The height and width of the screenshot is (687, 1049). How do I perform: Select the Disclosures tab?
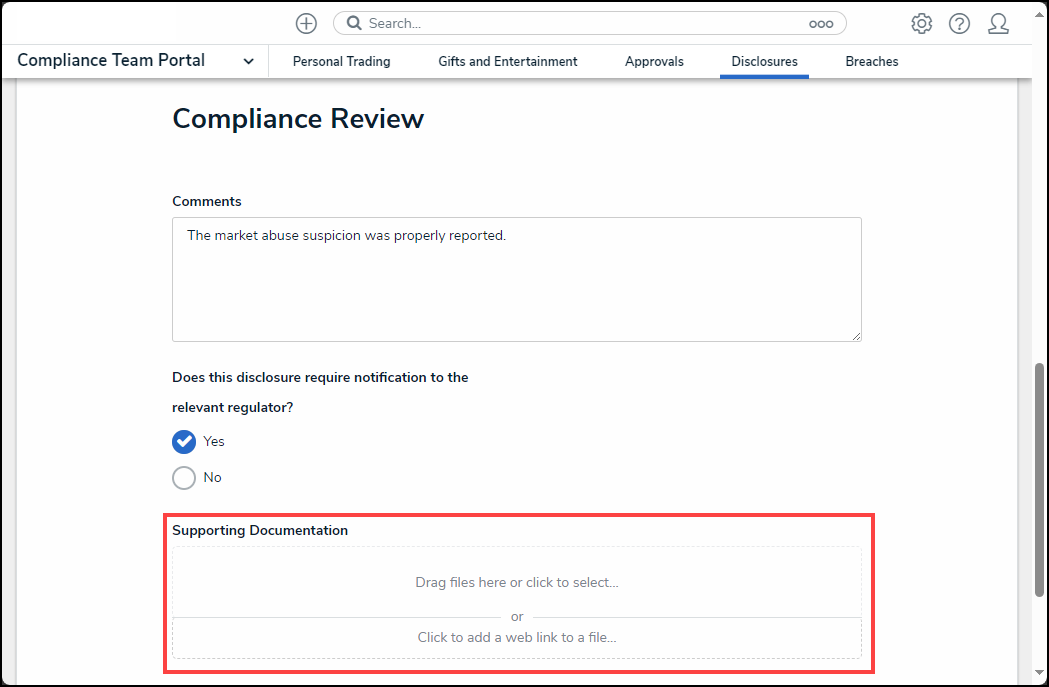click(x=764, y=62)
